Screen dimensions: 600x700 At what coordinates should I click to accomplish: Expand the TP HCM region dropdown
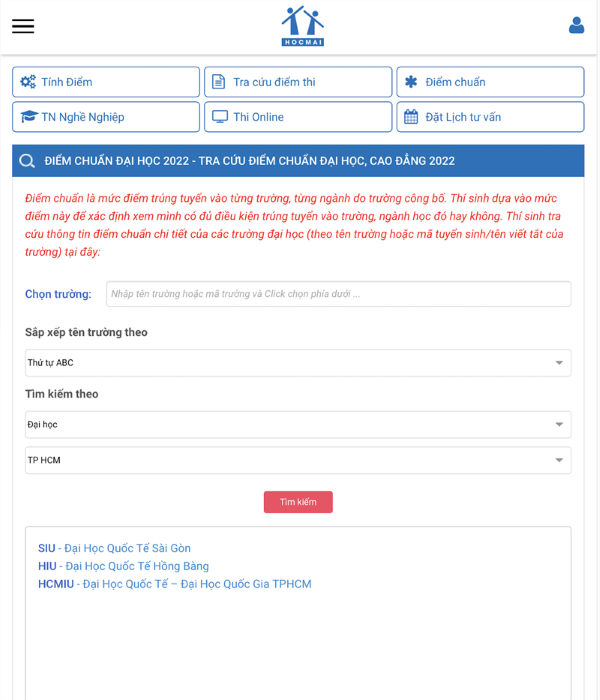coord(298,460)
